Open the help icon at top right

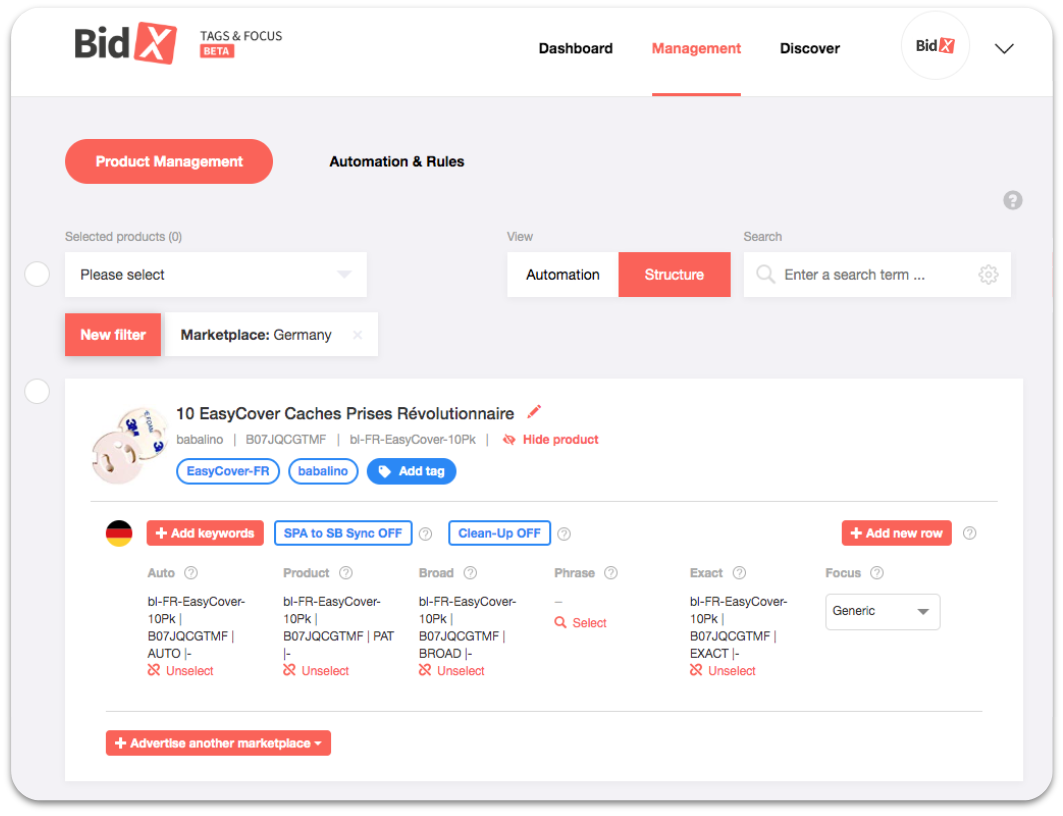[1013, 200]
